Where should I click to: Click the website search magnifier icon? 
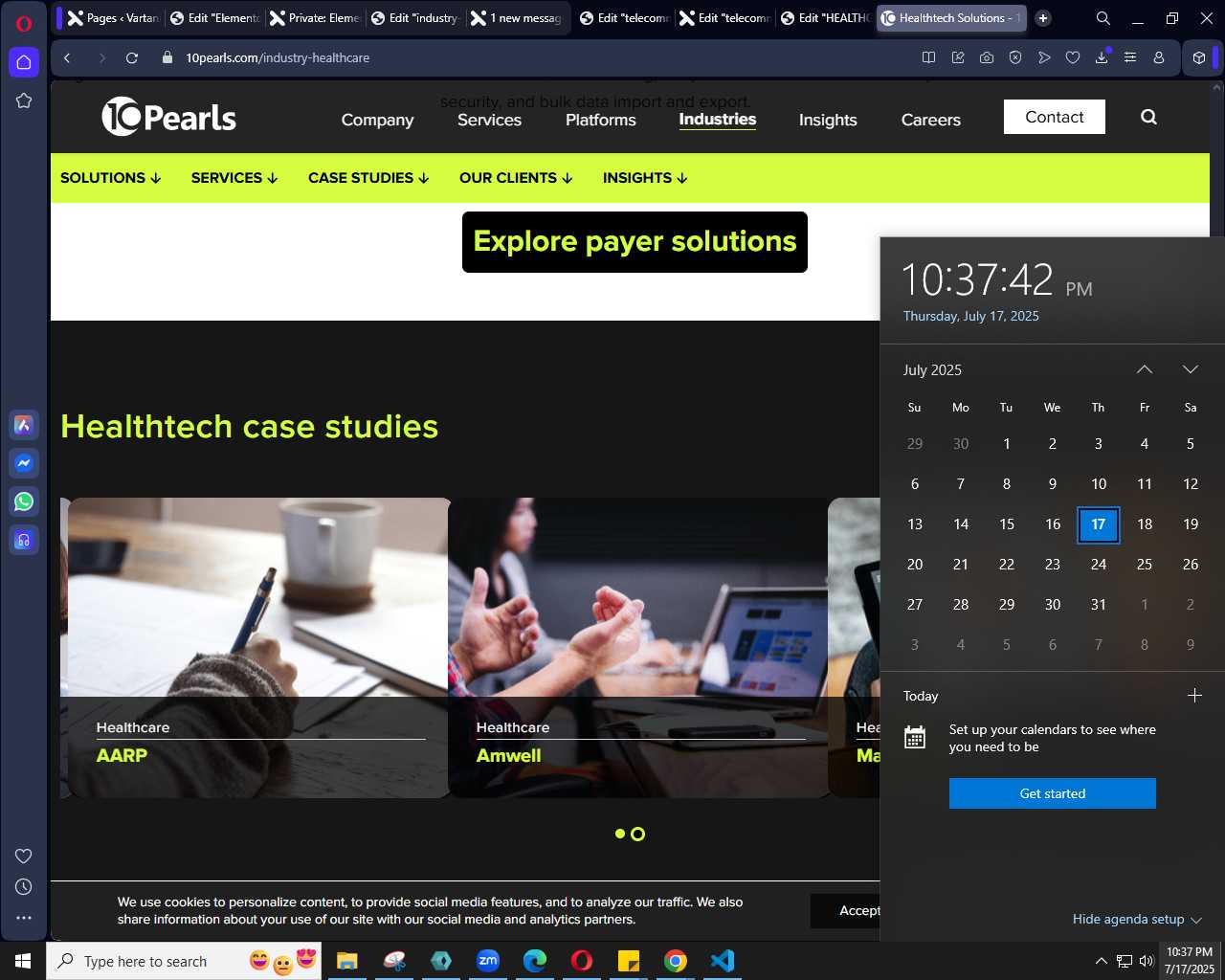click(x=1149, y=117)
